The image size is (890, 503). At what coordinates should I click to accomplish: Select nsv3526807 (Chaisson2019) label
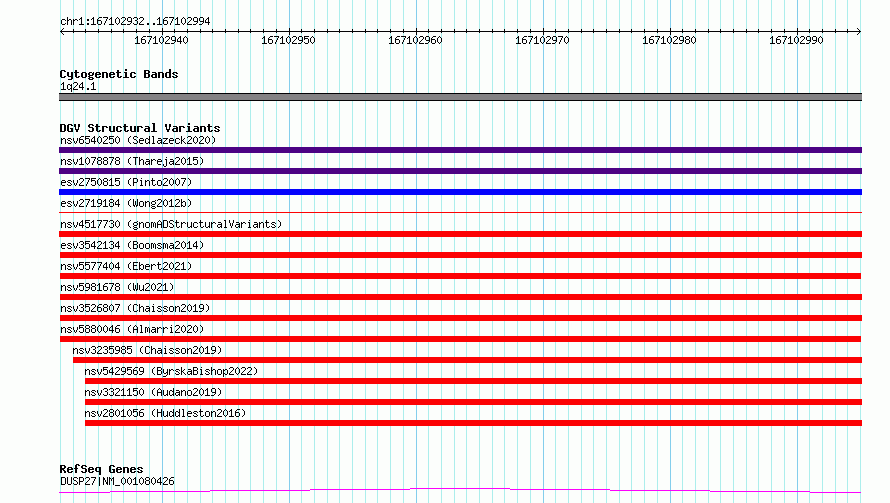[x=135, y=308]
